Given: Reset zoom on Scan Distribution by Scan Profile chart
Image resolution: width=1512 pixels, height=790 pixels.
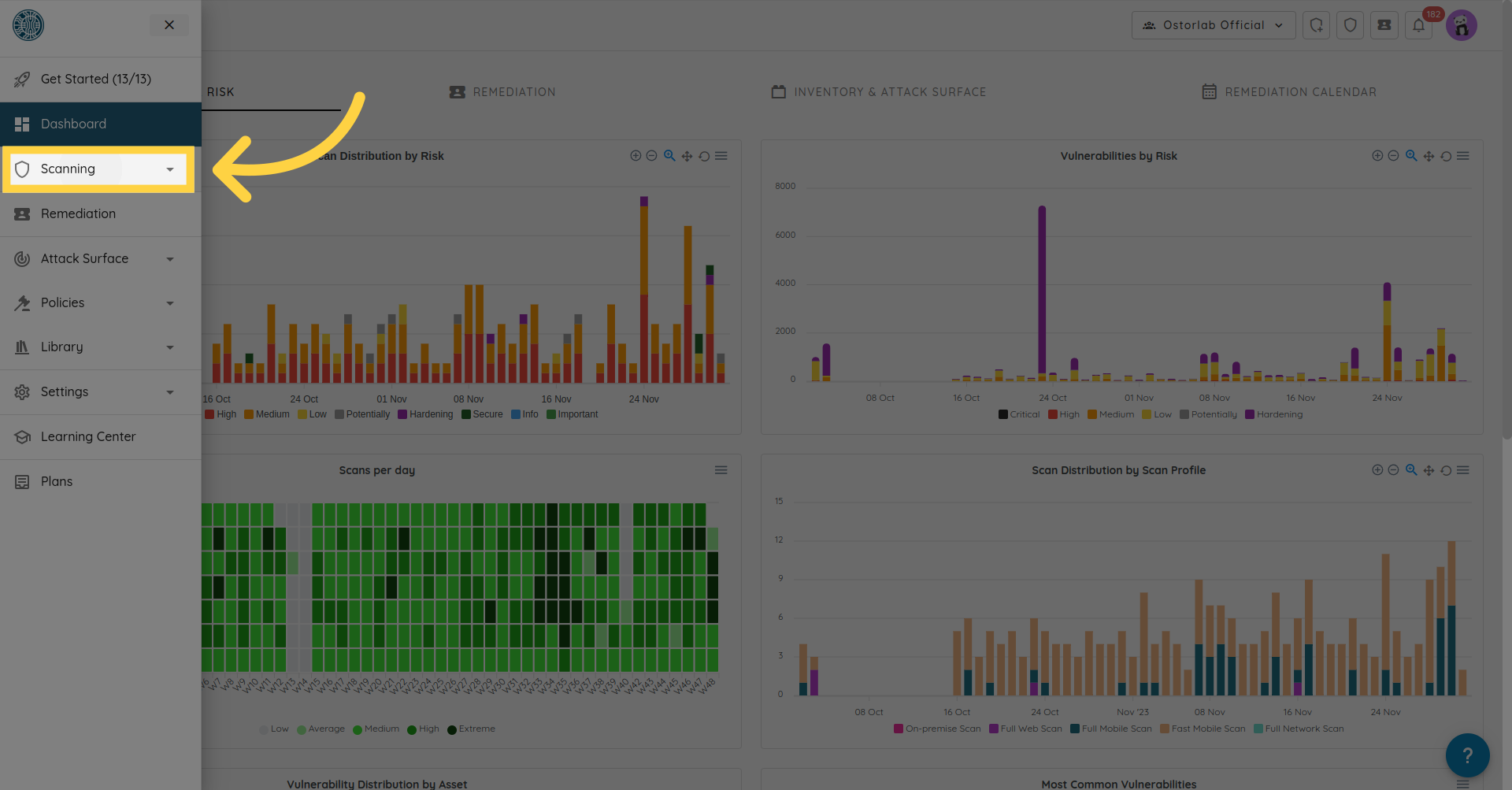Looking at the screenshot, I should pos(1446,470).
